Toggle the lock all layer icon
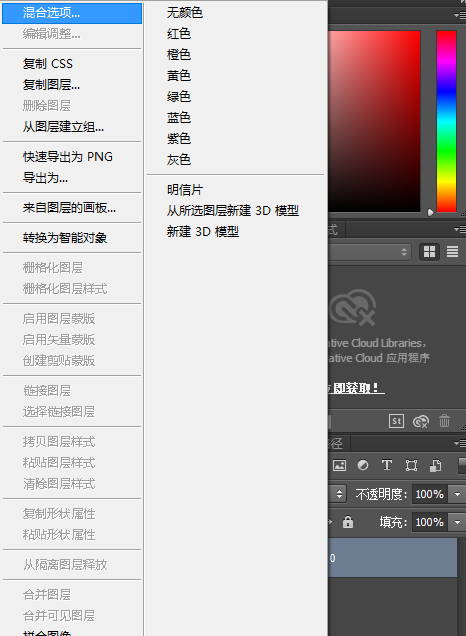Viewport: 466px width, 636px height. [348, 522]
